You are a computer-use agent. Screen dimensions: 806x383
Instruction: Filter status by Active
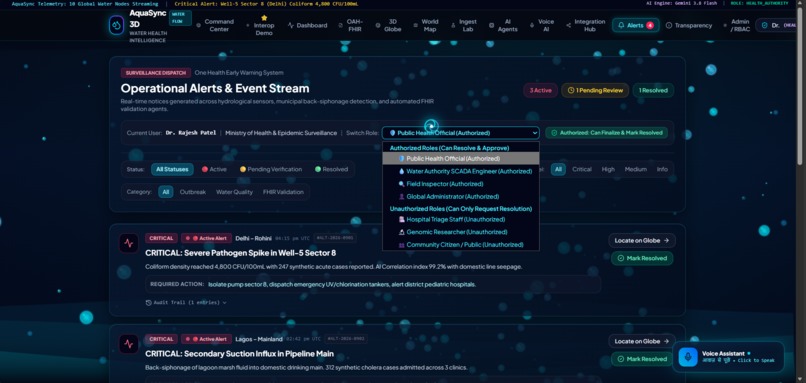coord(214,169)
